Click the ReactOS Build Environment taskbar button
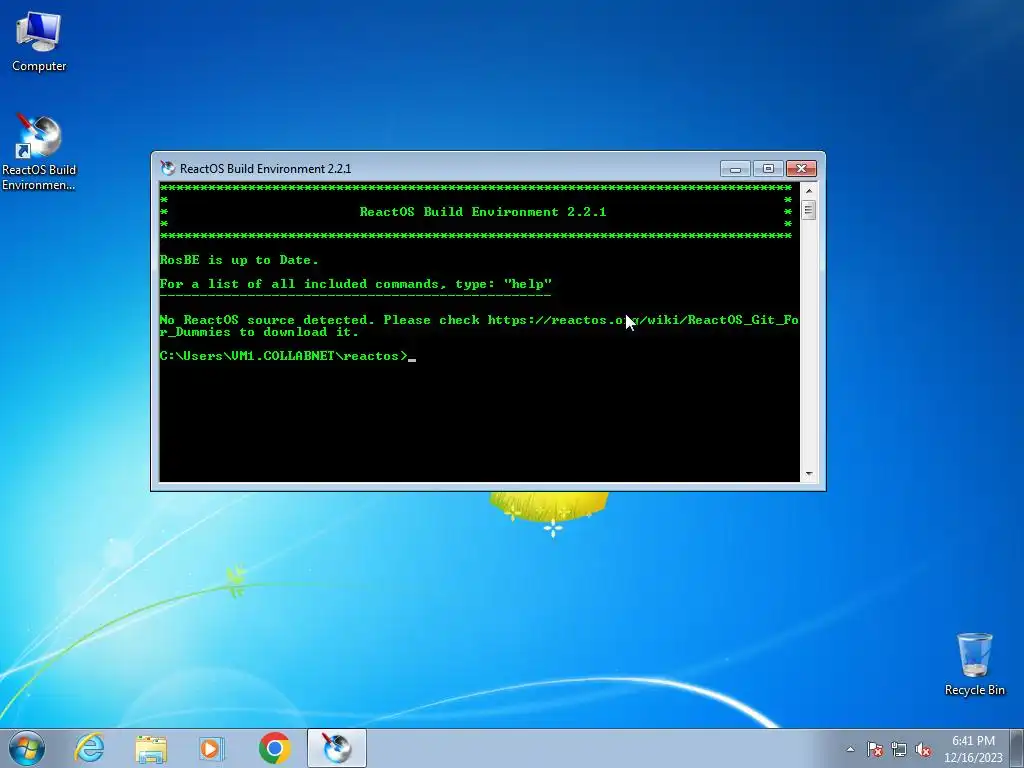The width and height of the screenshot is (1024, 768). pyautogui.click(x=336, y=748)
